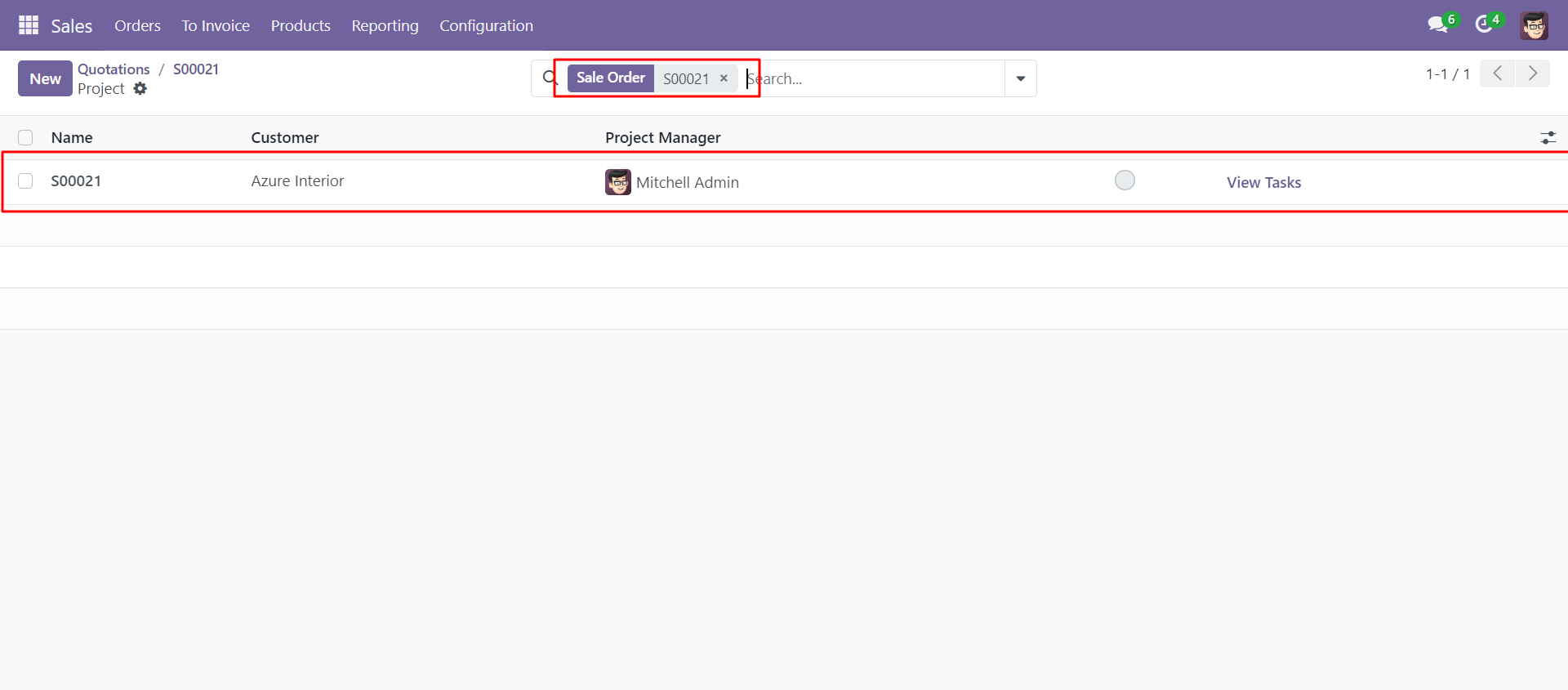This screenshot has height=690, width=1568.
Task: Open the Orders menu
Action: (x=137, y=25)
